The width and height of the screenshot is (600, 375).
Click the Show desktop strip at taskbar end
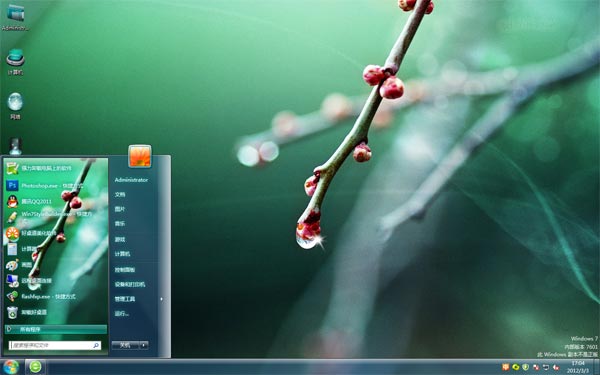click(x=596, y=367)
